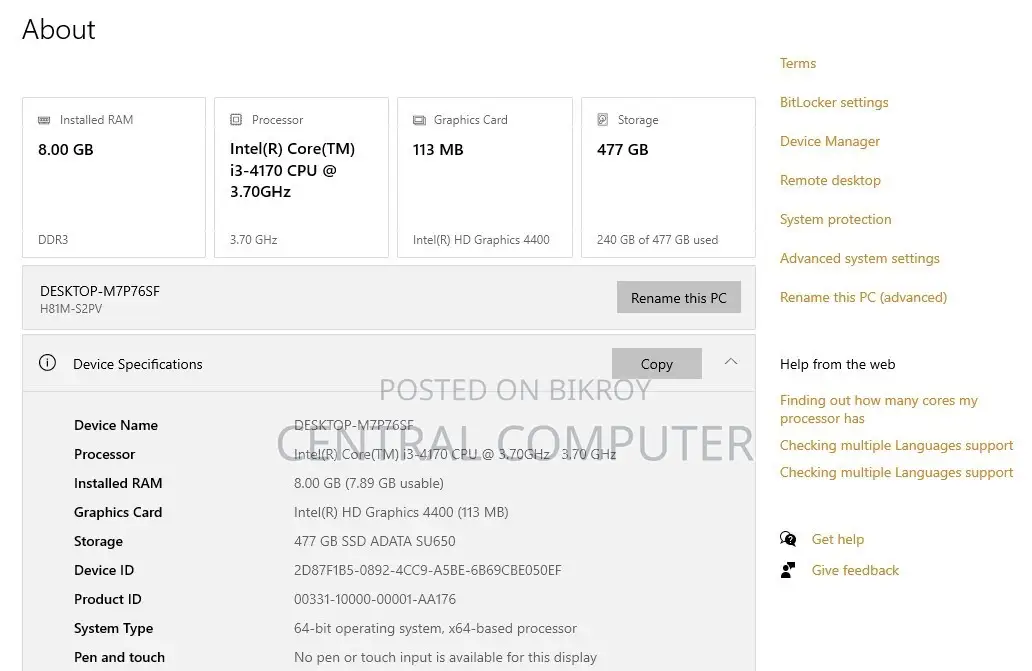This screenshot has height=671, width=1032.
Task: Click the Storage drive icon
Action: tap(602, 120)
